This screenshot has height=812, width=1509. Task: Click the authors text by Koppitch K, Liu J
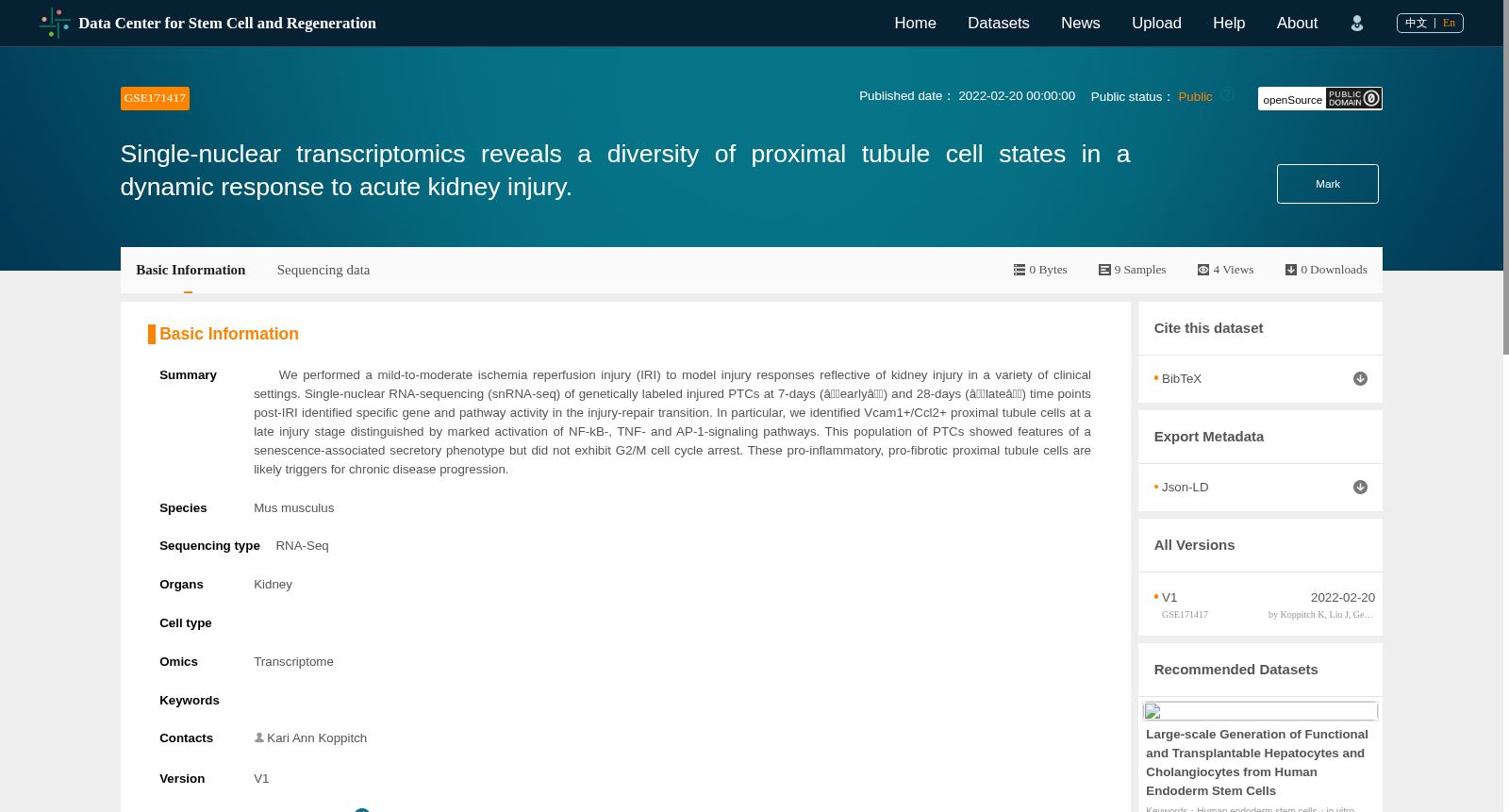point(1320,614)
